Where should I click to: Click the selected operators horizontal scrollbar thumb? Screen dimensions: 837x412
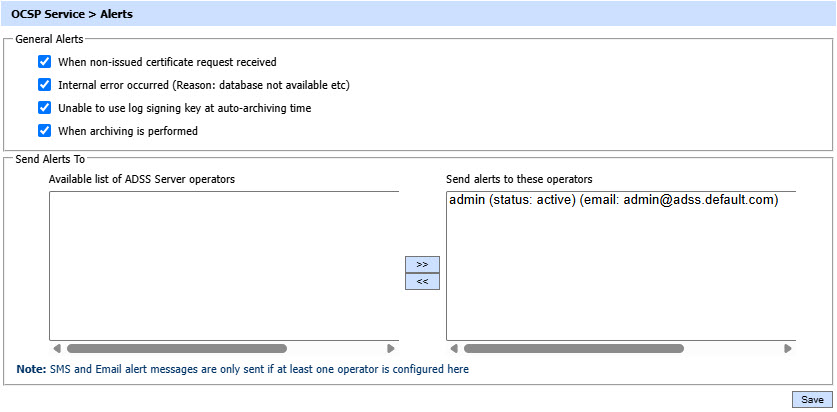point(573,349)
